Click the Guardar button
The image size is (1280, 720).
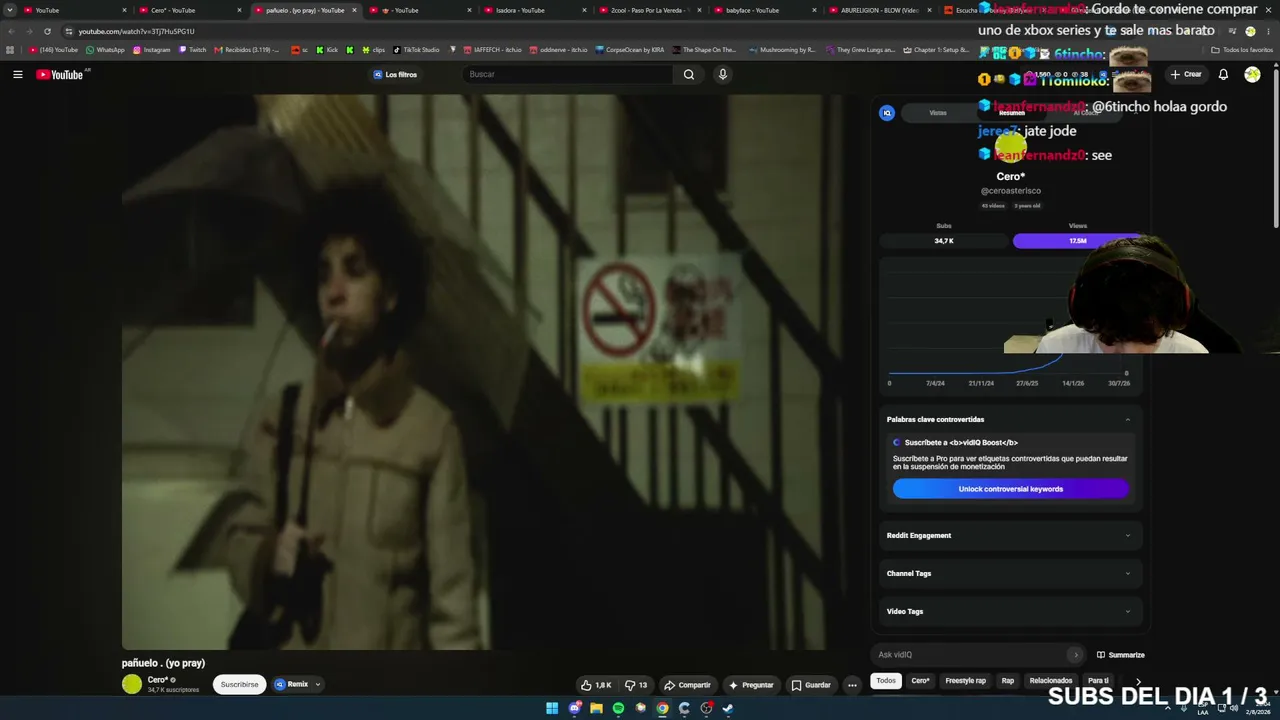click(811, 685)
